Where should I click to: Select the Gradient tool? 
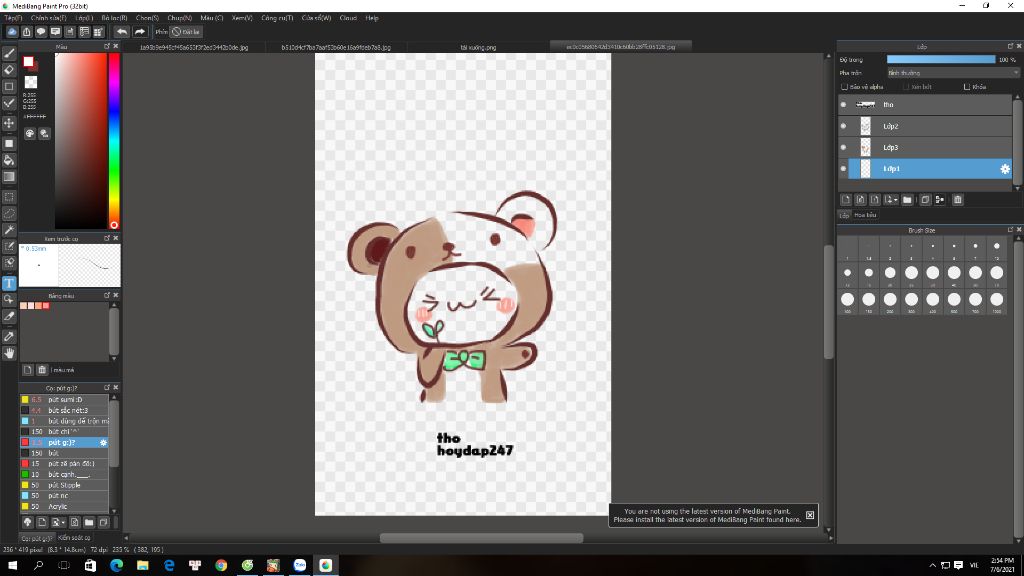point(9,177)
